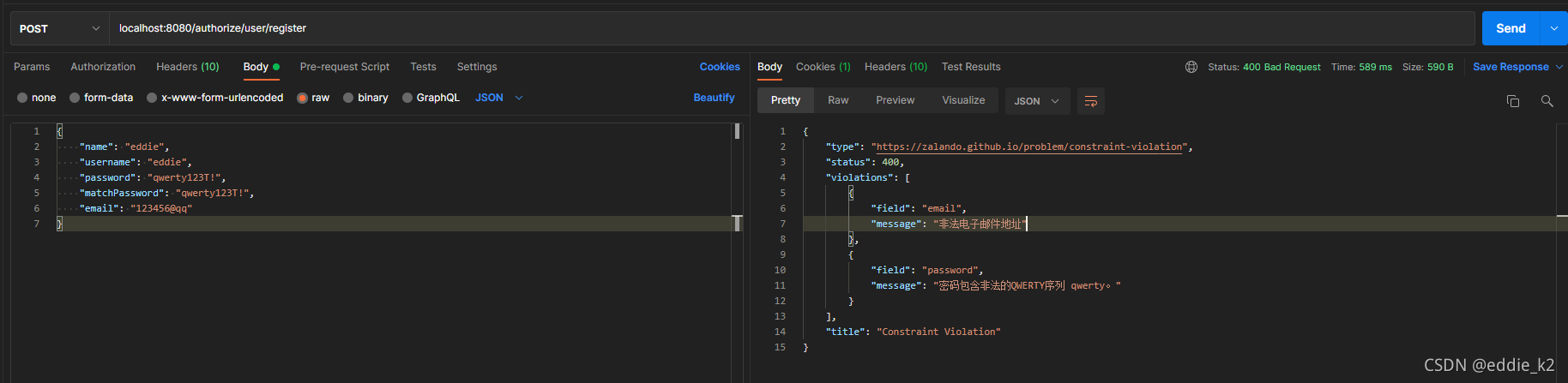Click the QWERTY序列 message line

coord(996,285)
